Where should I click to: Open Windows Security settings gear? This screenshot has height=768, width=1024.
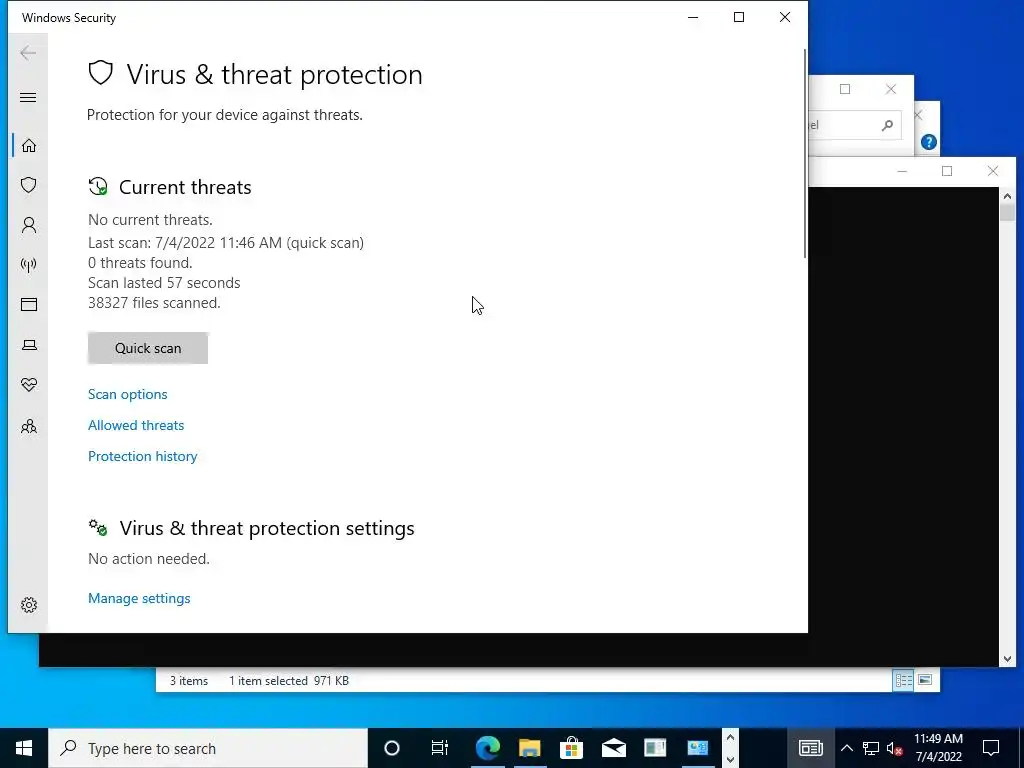(29, 605)
